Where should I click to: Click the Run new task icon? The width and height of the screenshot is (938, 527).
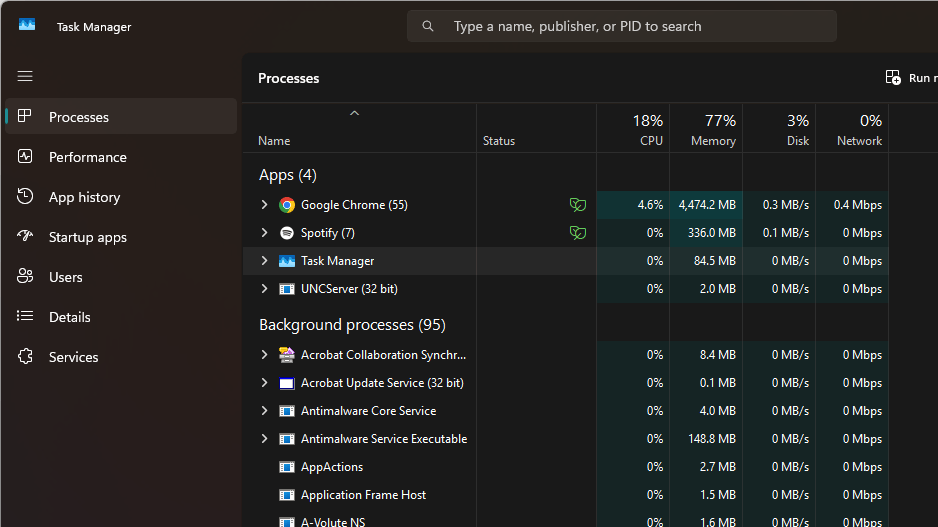click(x=894, y=78)
